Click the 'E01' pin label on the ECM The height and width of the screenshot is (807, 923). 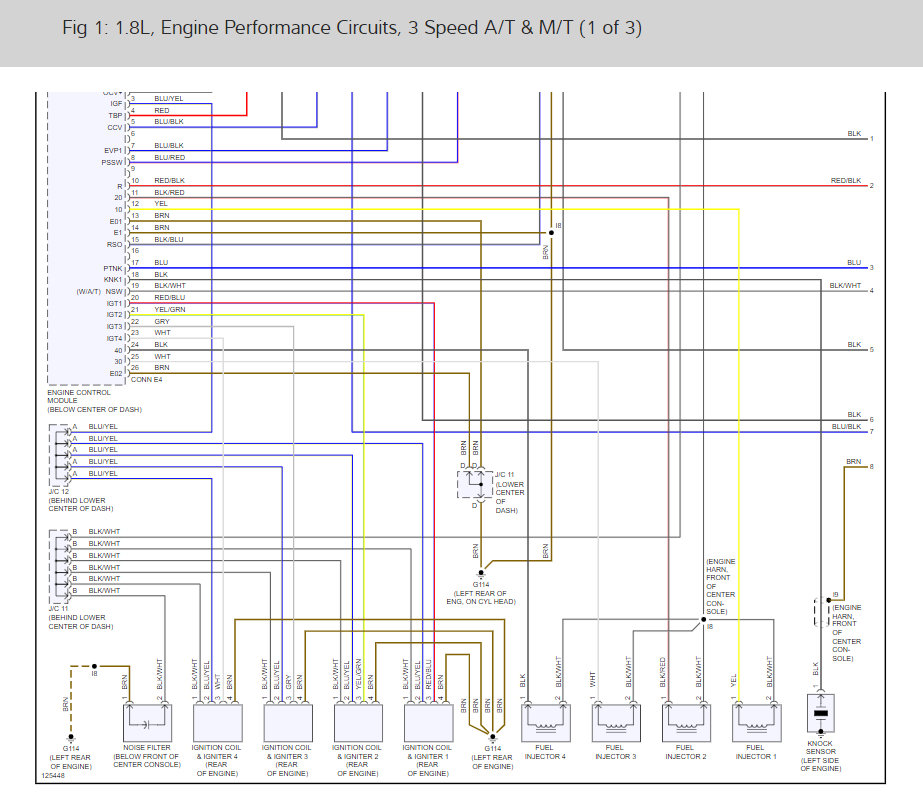[x=116, y=222]
